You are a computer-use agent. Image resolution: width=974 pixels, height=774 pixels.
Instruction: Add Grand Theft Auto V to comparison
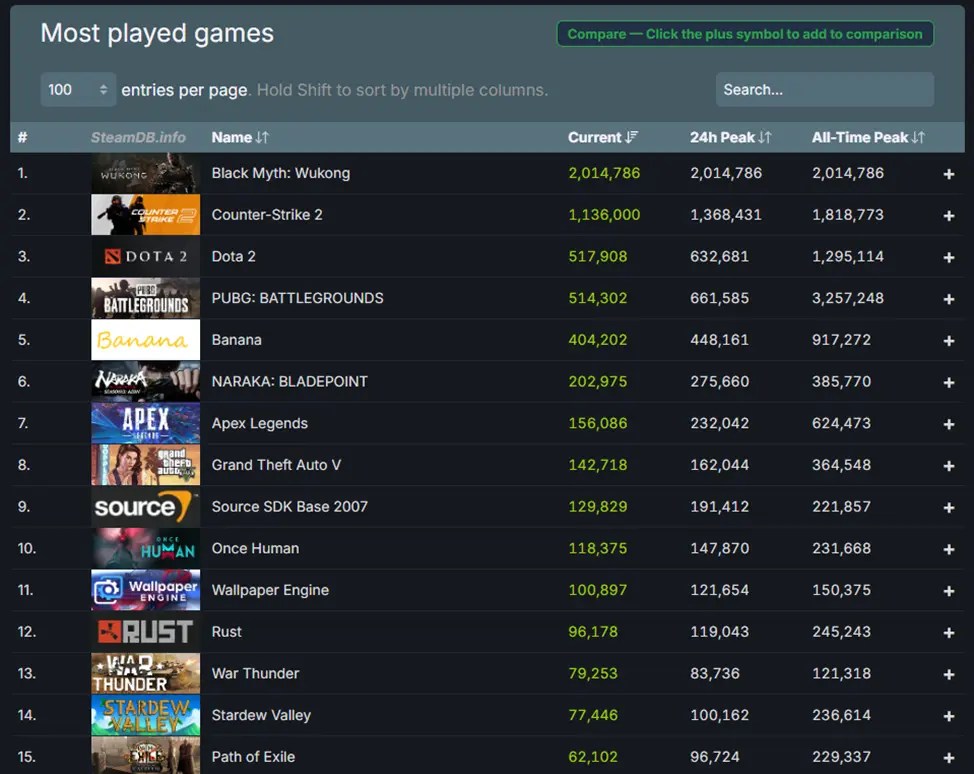pyautogui.click(x=949, y=465)
